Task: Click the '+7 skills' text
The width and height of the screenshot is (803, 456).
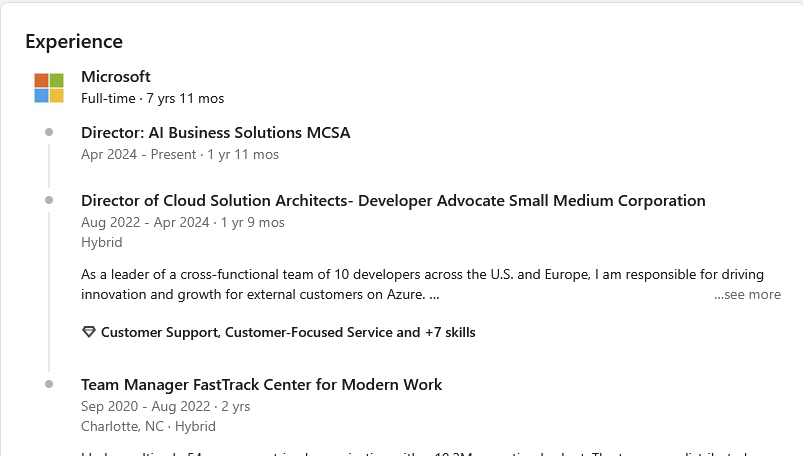Action: click(x=450, y=332)
